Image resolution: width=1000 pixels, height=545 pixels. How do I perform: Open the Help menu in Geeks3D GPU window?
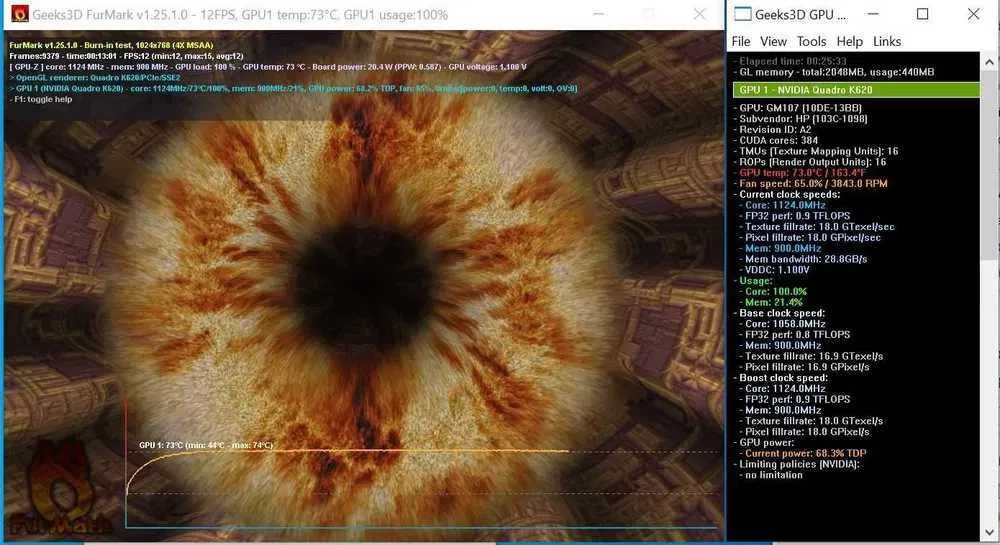[x=849, y=41]
